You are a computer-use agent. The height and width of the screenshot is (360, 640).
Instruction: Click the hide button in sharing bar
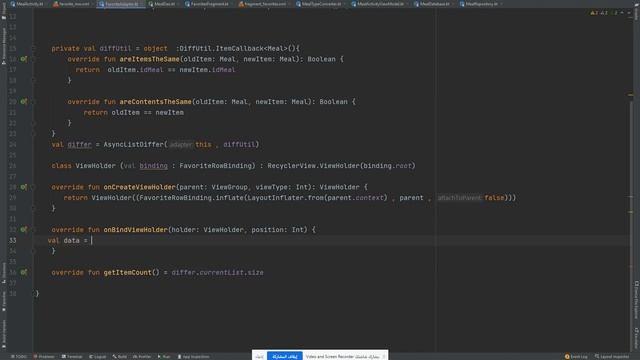point(260,356)
